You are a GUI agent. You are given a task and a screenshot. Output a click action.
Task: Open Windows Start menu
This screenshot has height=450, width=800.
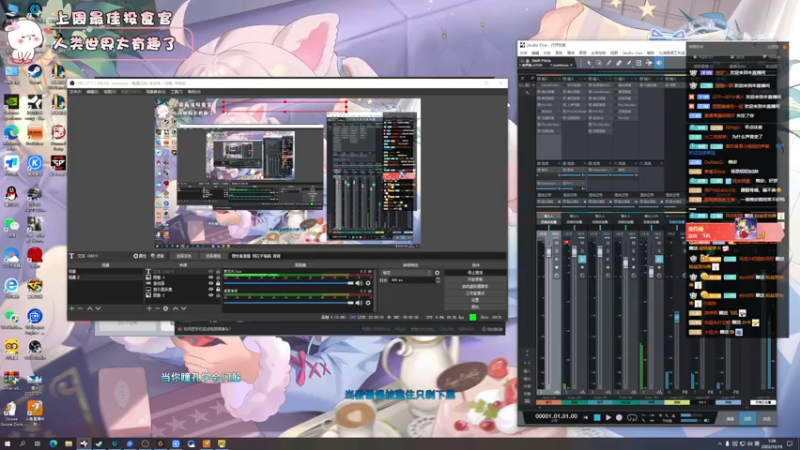pyautogui.click(x=7, y=444)
